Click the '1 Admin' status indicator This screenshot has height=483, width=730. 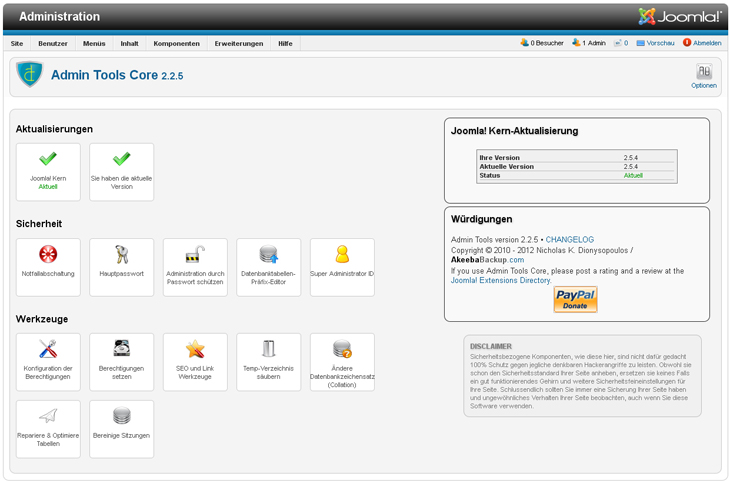click(589, 43)
